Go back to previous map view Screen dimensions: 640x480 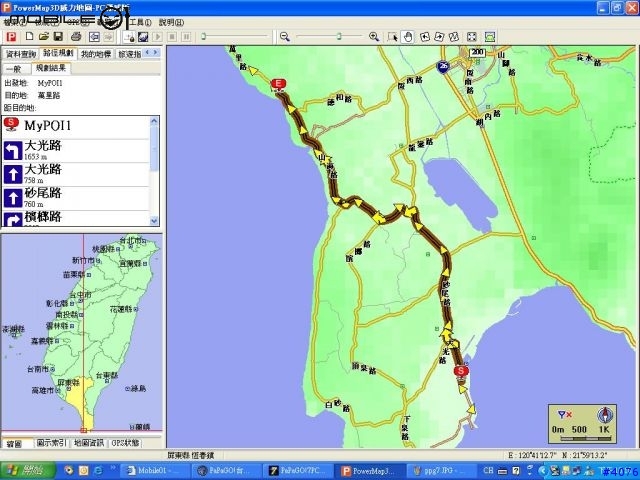tap(94, 37)
